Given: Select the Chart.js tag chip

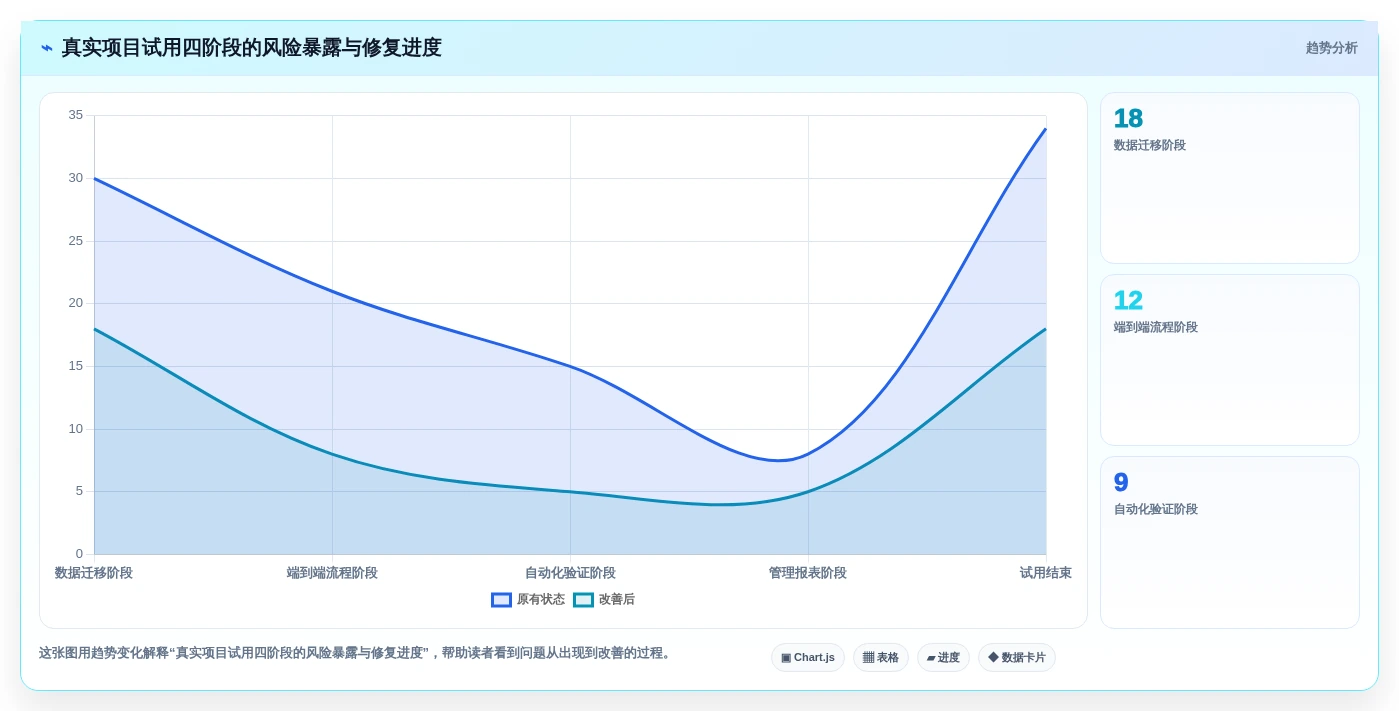Looking at the screenshot, I should [808, 657].
